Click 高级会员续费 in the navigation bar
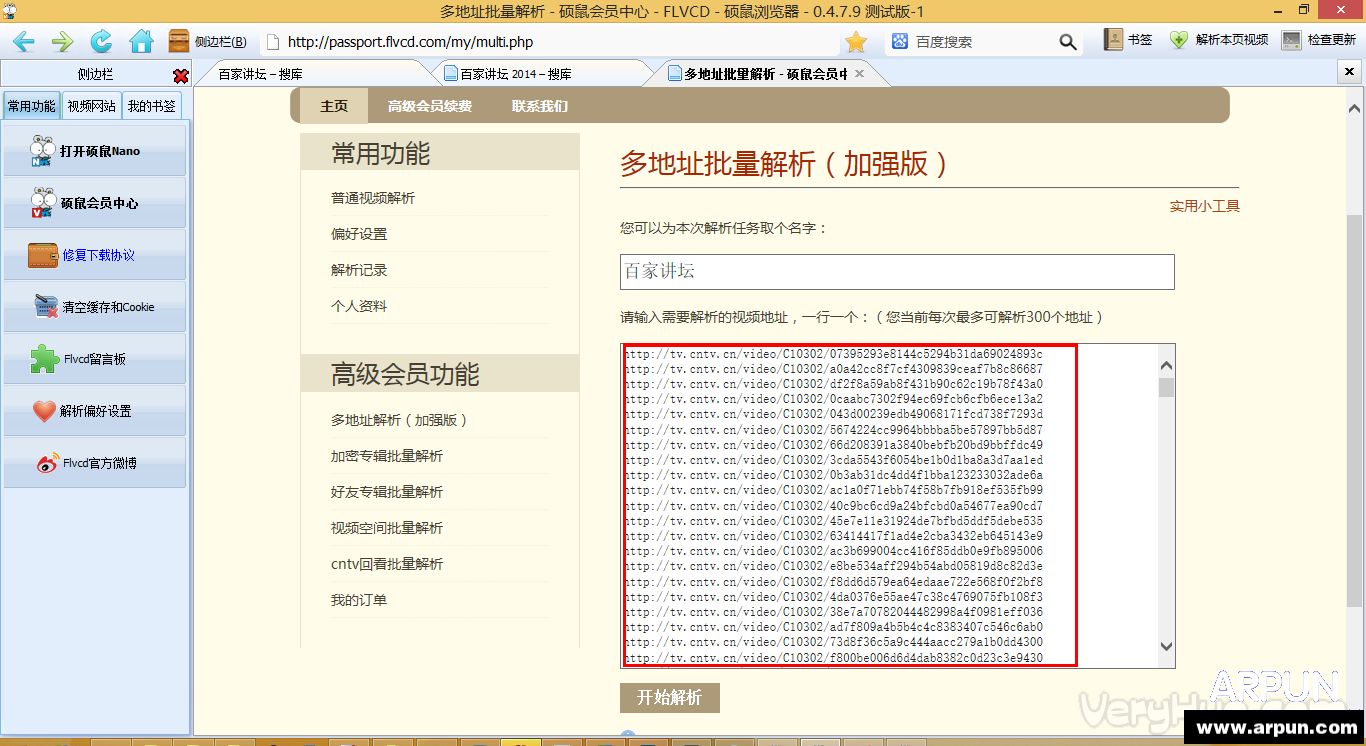Image resolution: width=1366 pixels, height=746 pixels. 429,106
